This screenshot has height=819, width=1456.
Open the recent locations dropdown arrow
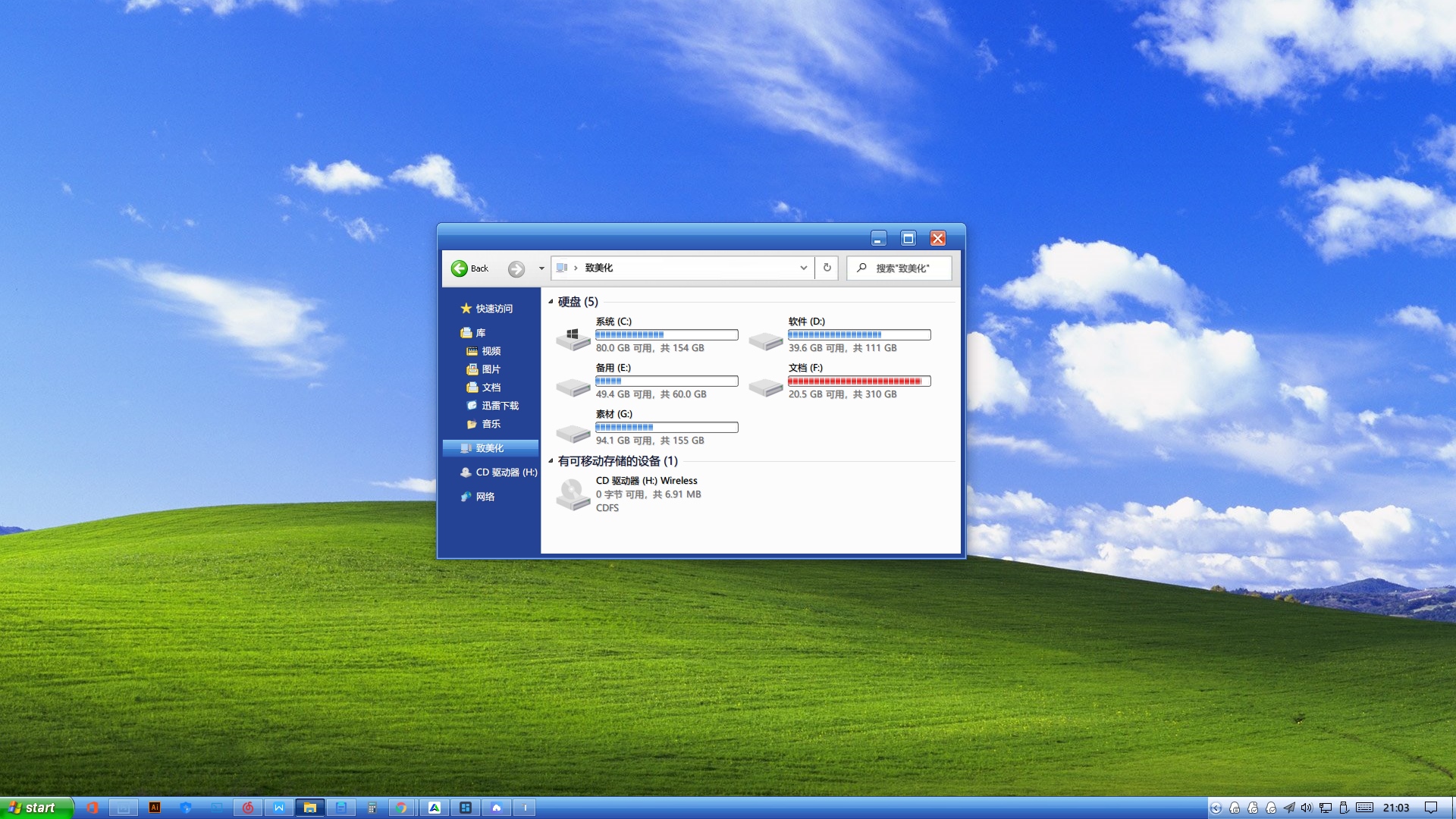click(x=541, y=268)
